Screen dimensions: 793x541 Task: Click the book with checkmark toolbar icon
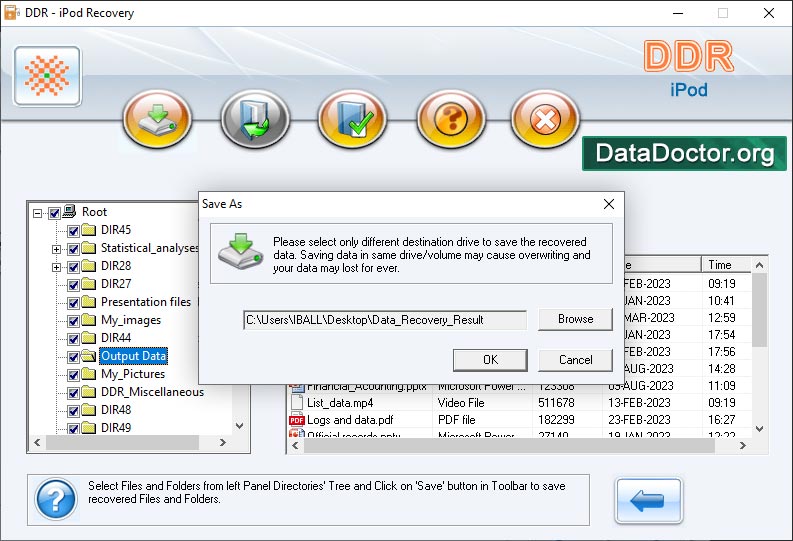[353, 119]
